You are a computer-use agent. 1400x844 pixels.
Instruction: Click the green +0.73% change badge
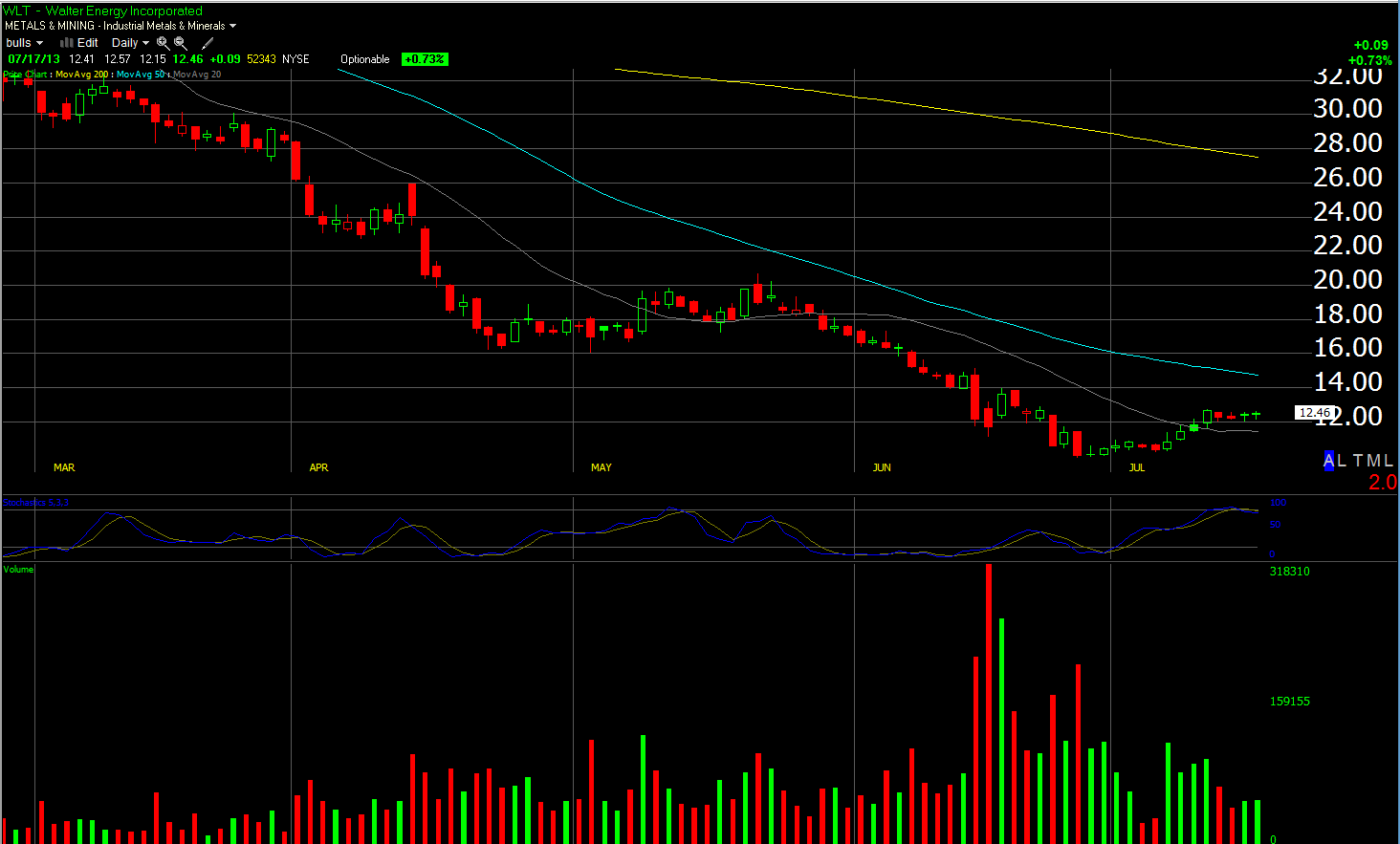click(425, 59)
